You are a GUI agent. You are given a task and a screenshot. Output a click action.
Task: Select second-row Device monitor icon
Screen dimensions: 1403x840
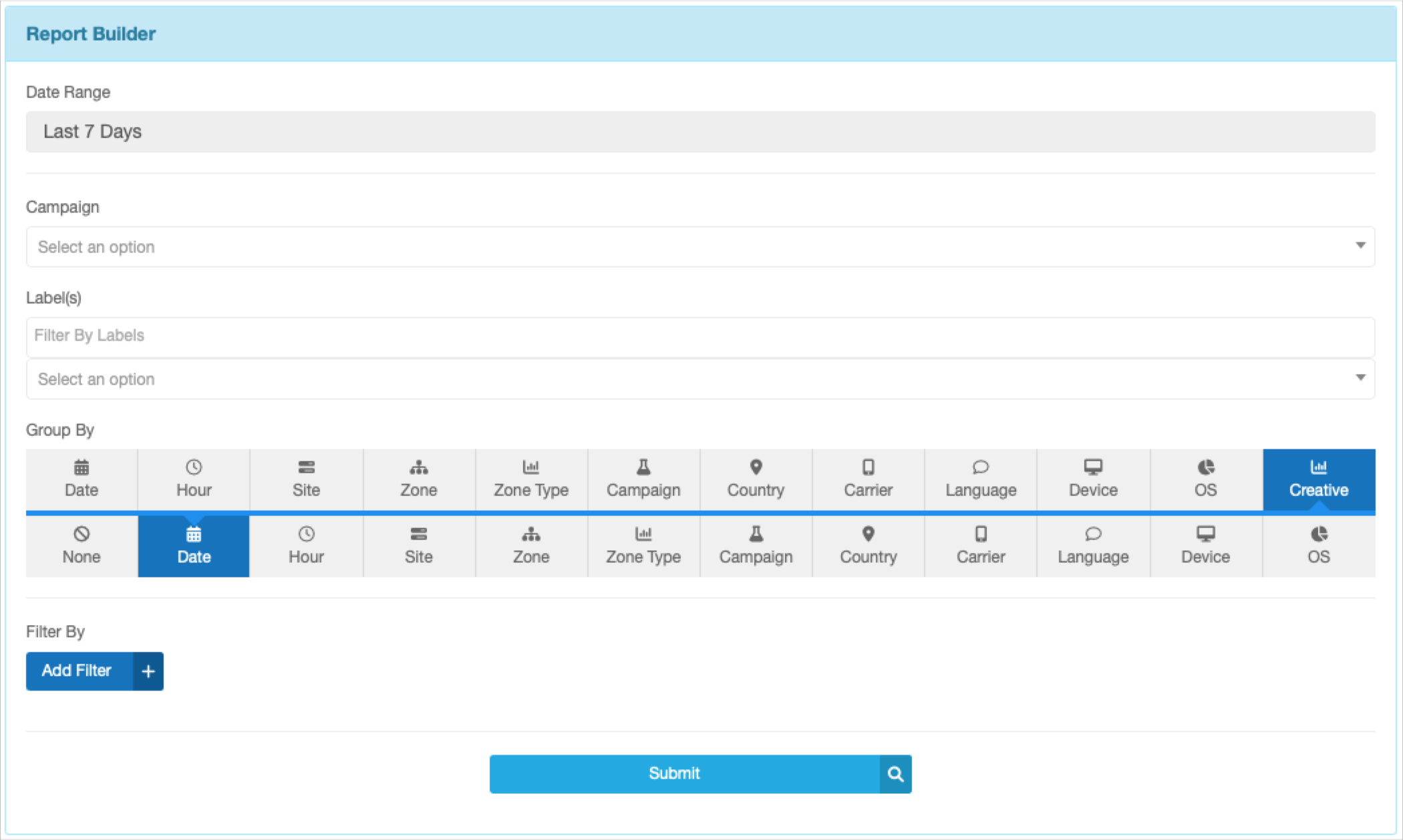point(1205,534)
